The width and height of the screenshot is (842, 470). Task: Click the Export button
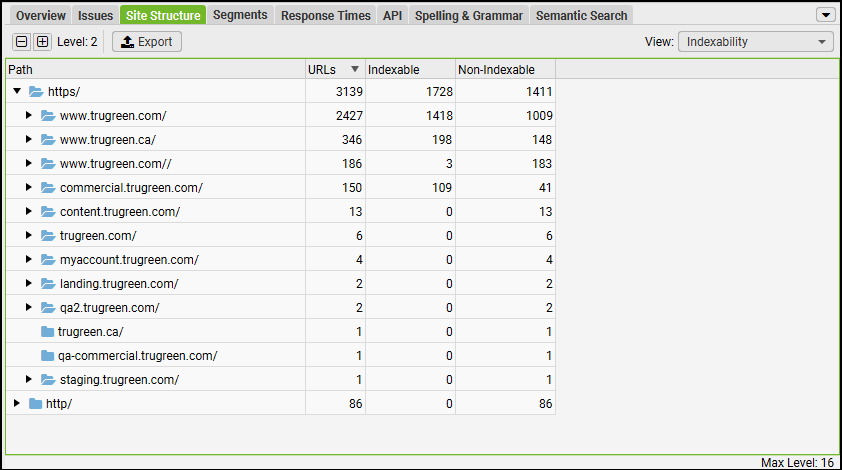(x=147, y=41)
